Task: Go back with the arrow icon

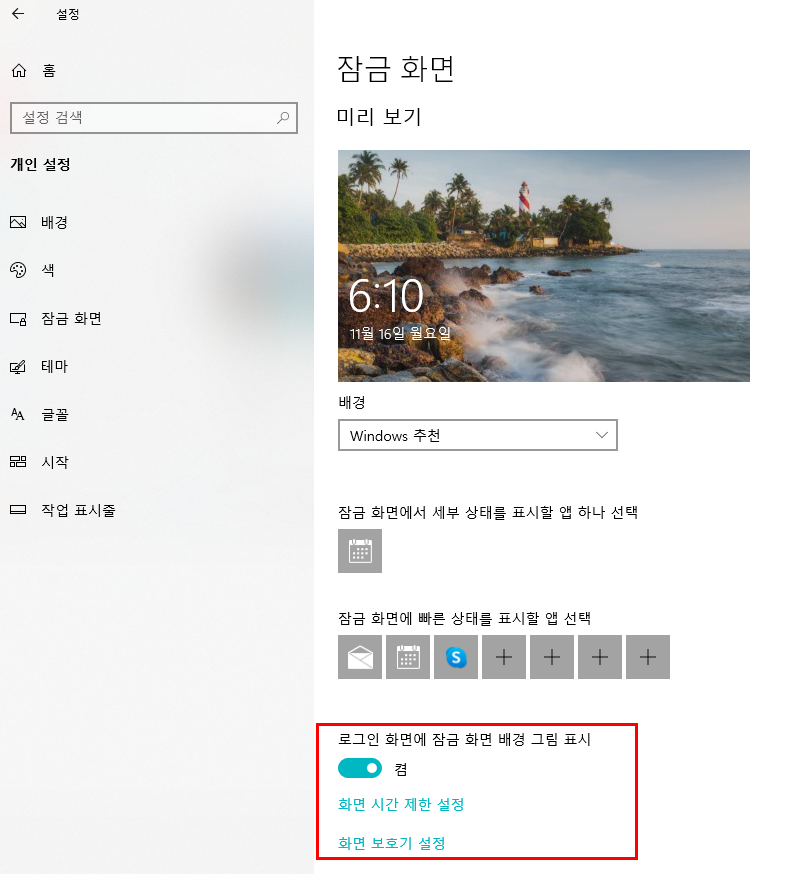Action: coord(18,14)
